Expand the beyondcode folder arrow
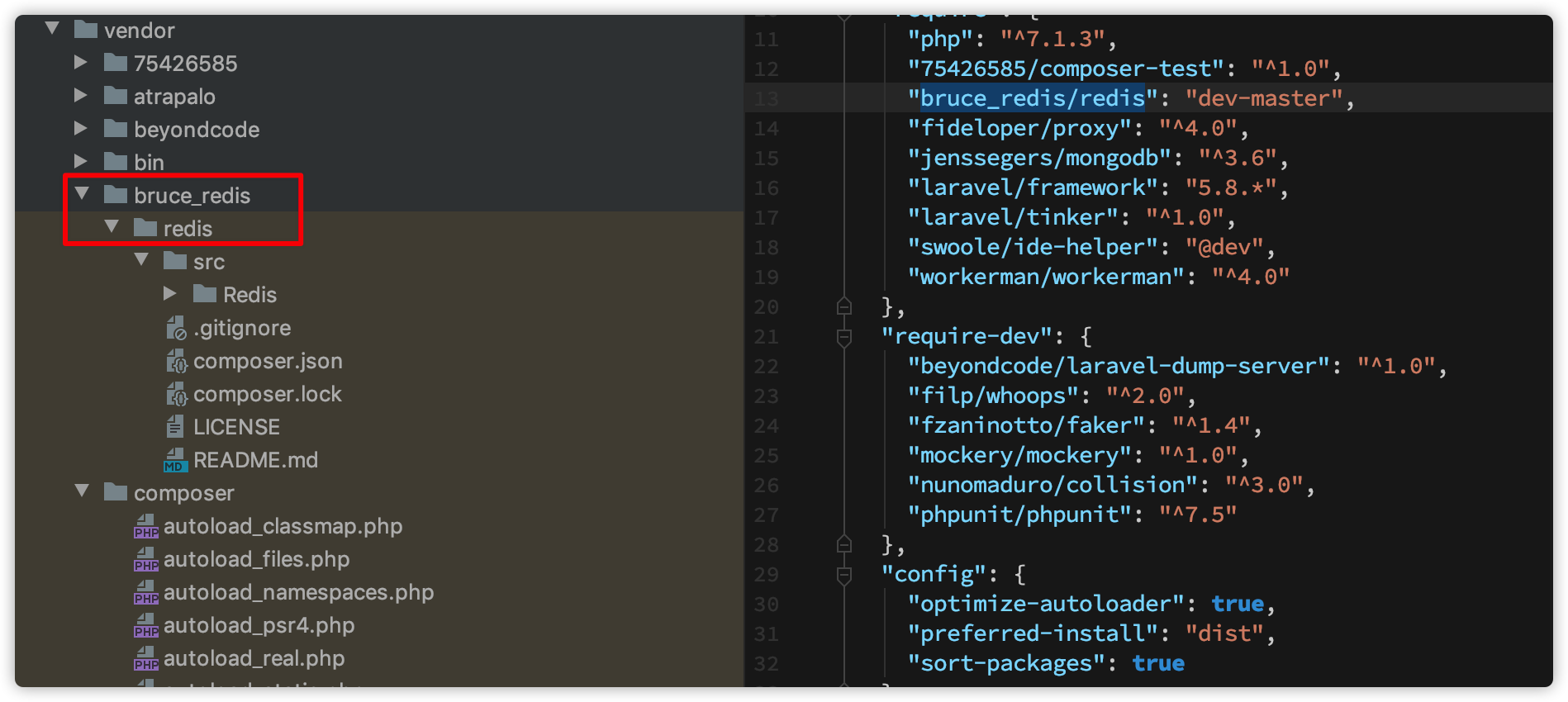The width and height of the screenshot is (1568, 702). click(x=81, y=128)
